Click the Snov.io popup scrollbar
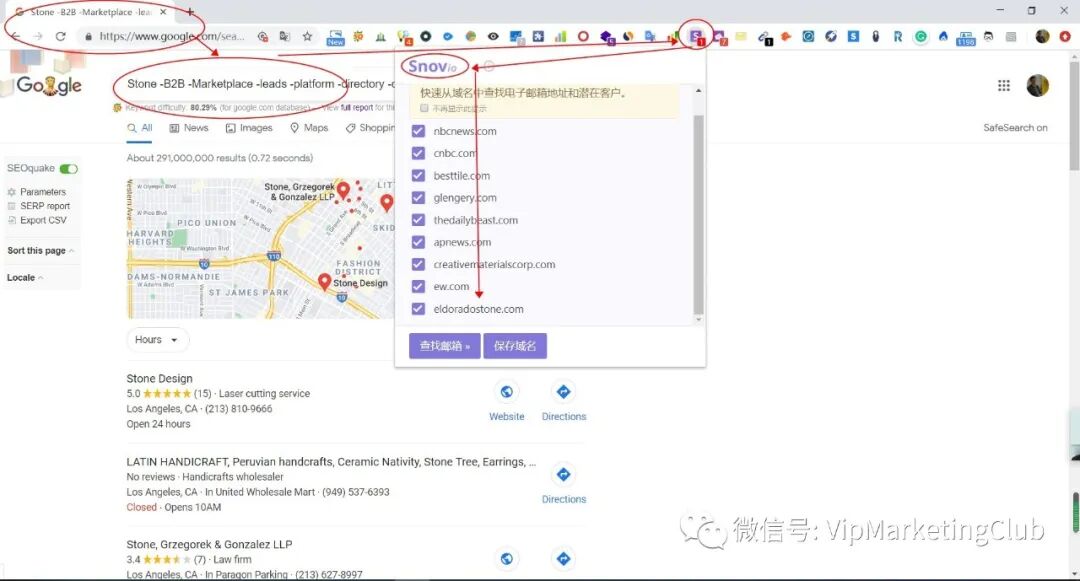Viewport: 1080px width, 581px height. 698,213
